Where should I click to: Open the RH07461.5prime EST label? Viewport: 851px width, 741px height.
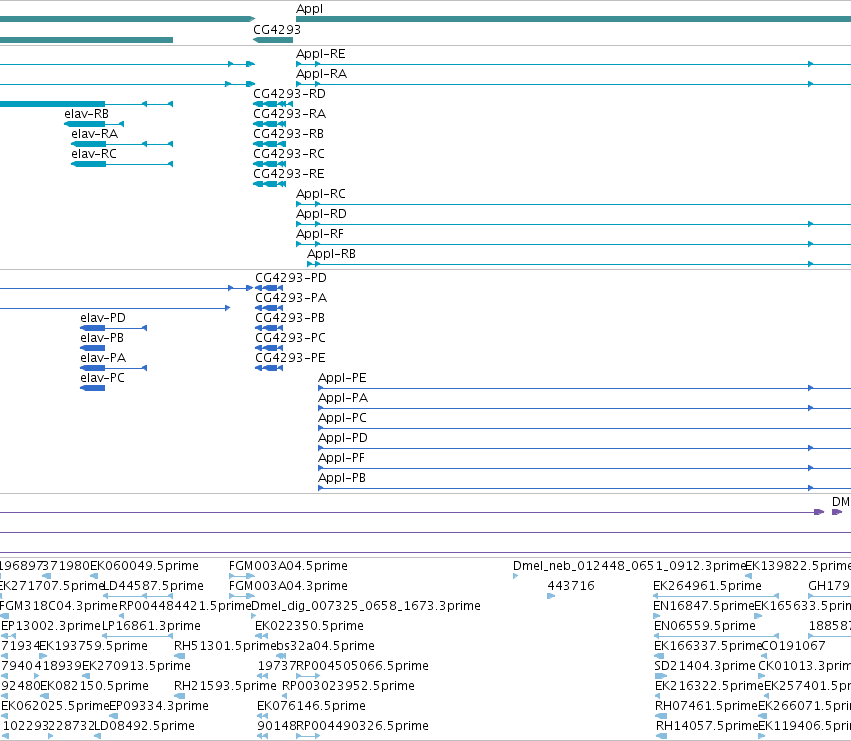click(x=706, y=707)
